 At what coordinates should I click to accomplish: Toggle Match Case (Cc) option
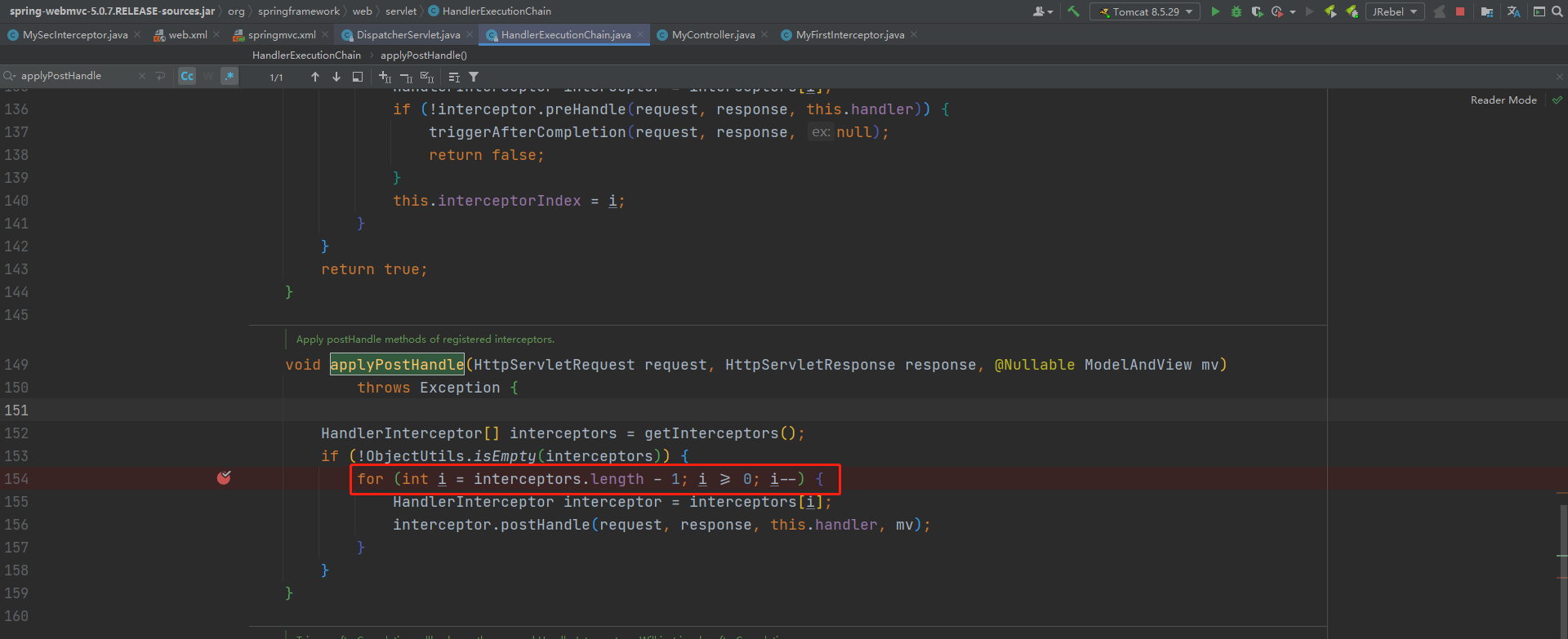pos(187,76)
